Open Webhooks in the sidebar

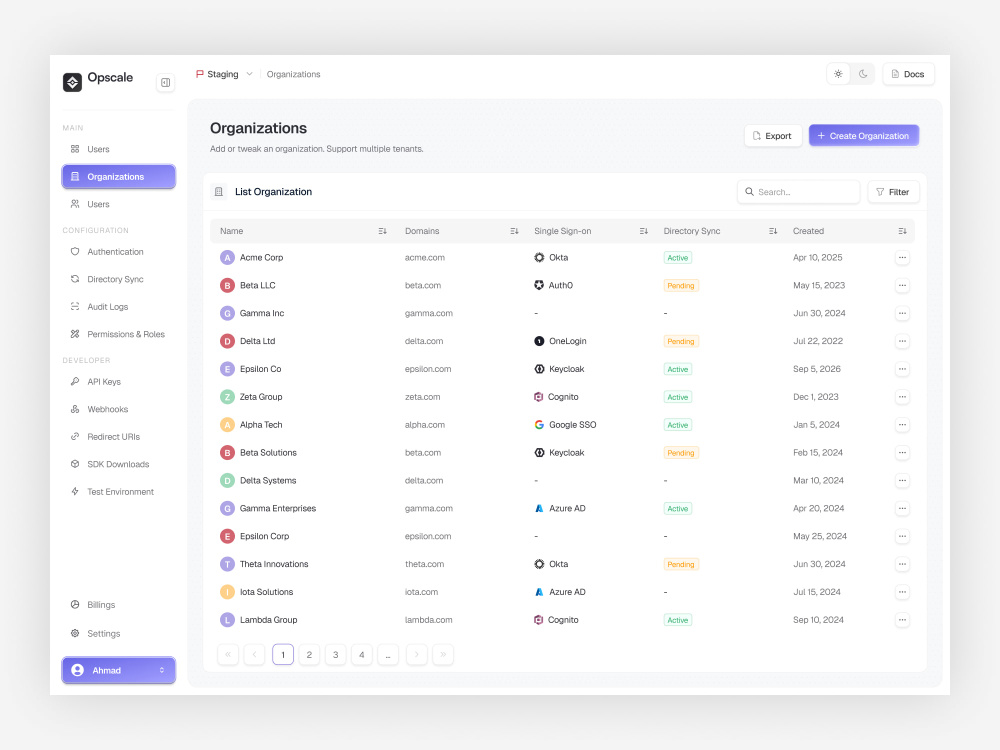tap(119, 409)
